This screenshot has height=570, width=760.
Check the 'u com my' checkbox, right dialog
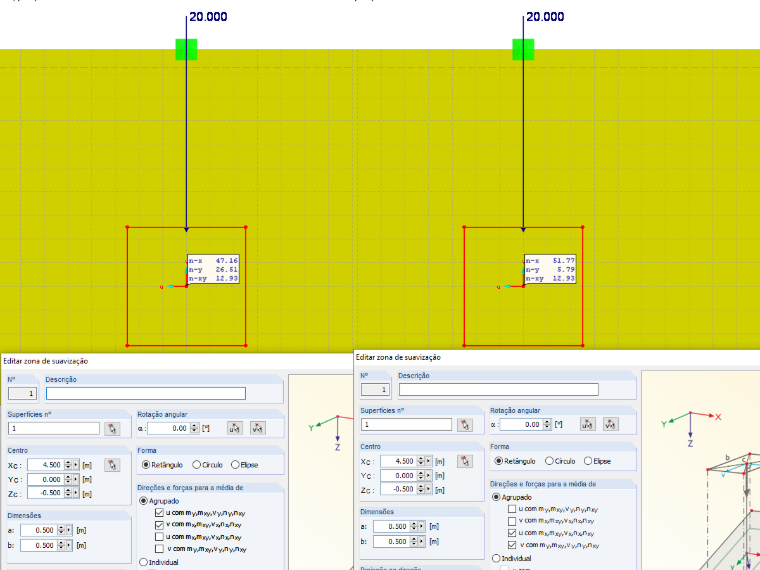512,508
